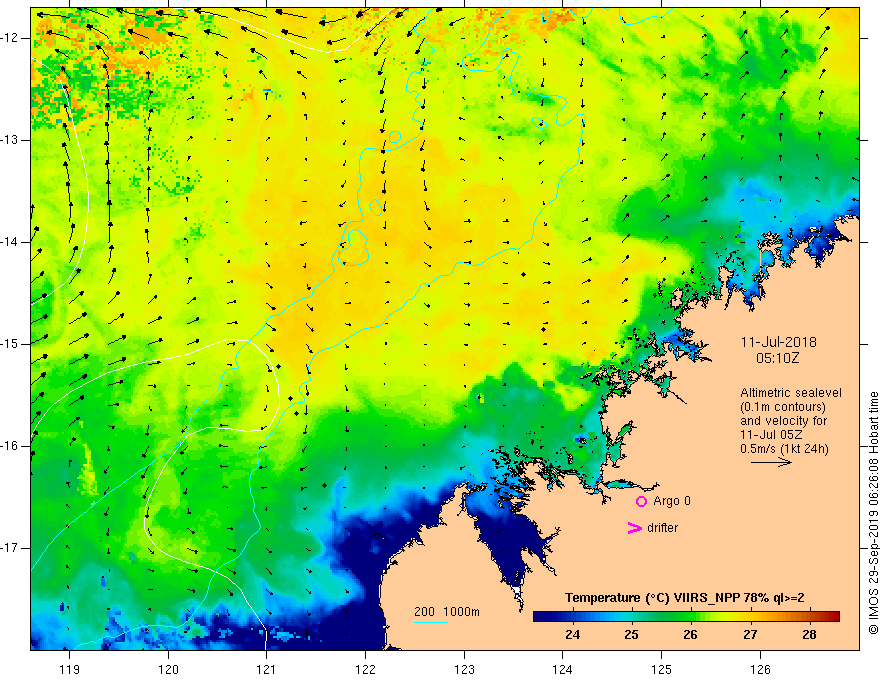Screen dimensions: 880x680
Task: Click the longitude axis label '120'
Action: pos(168,669)
